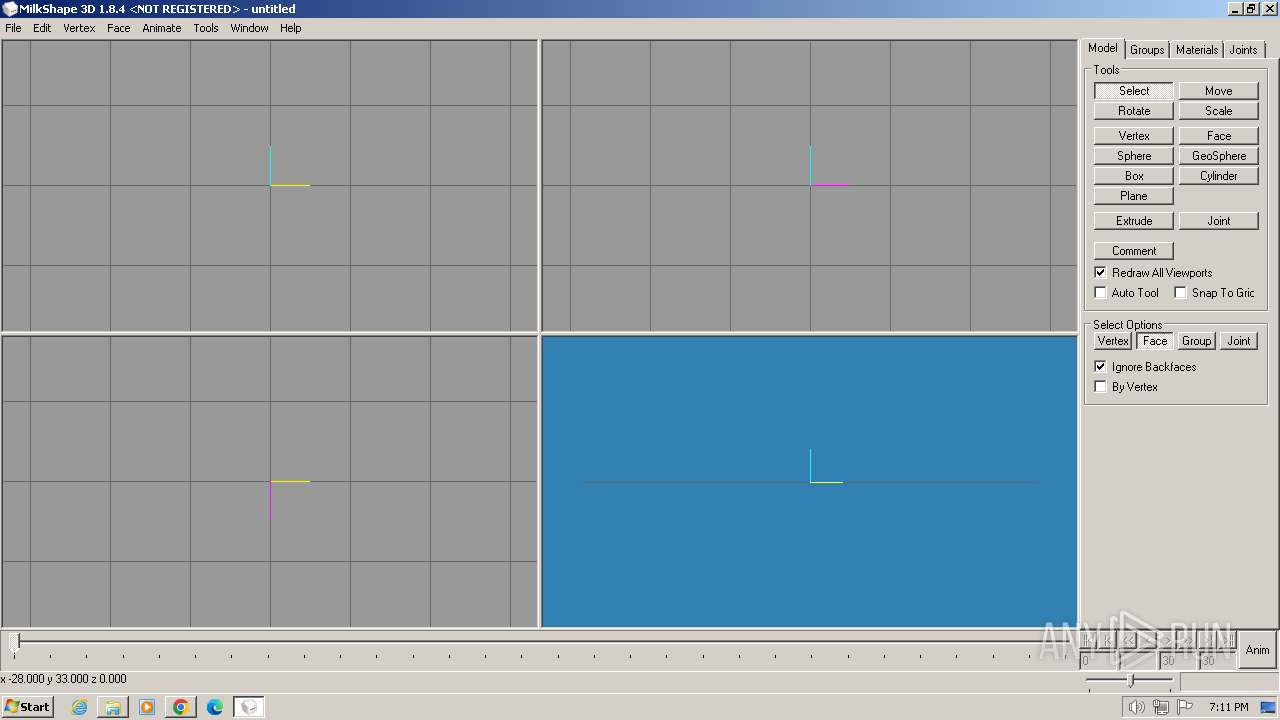The height and width of the screenshot is (720, 1280).
Task: Click the animation timeline slider thumb
Action: 15,641
